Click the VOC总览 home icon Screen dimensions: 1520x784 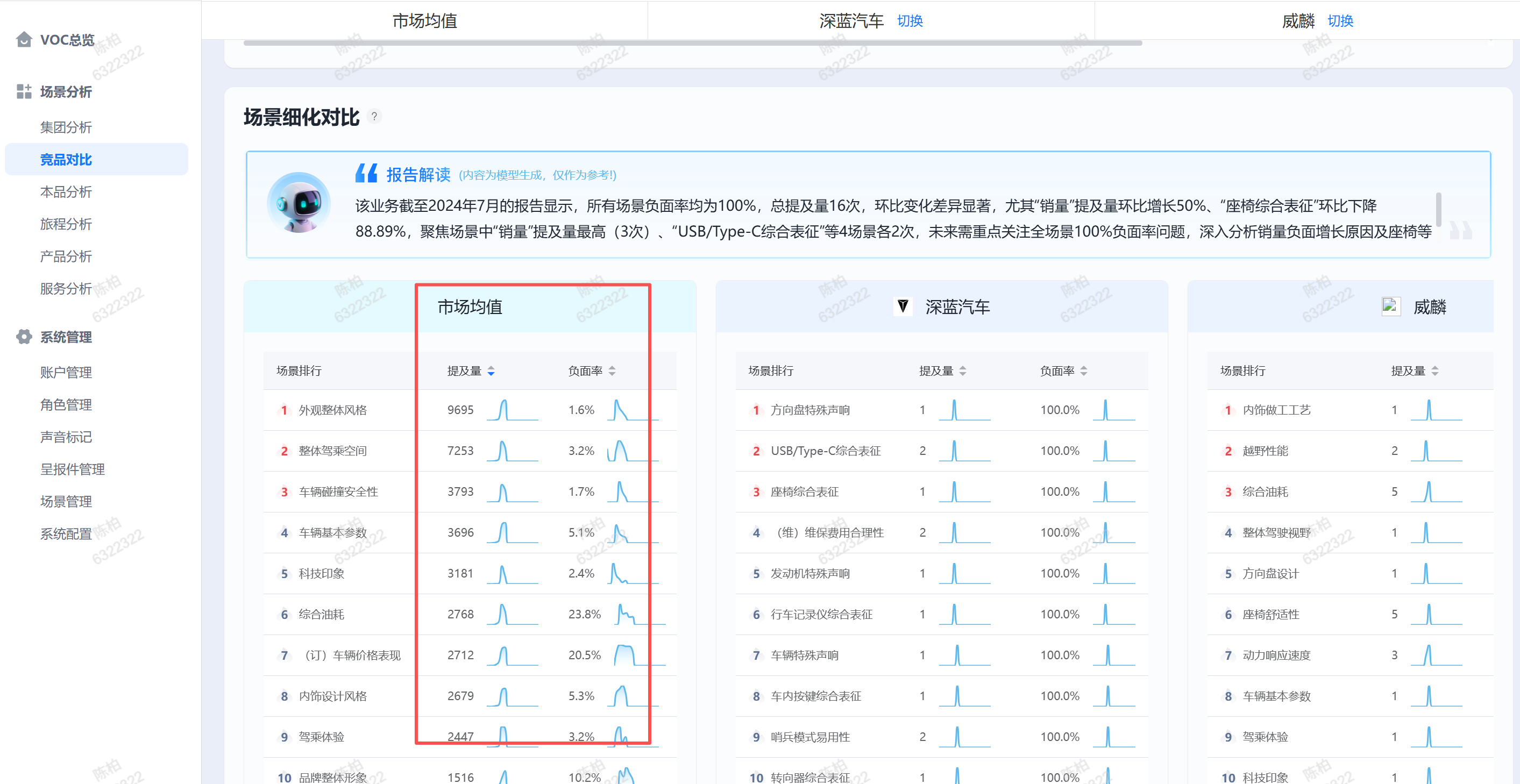(x=24, y=40)
